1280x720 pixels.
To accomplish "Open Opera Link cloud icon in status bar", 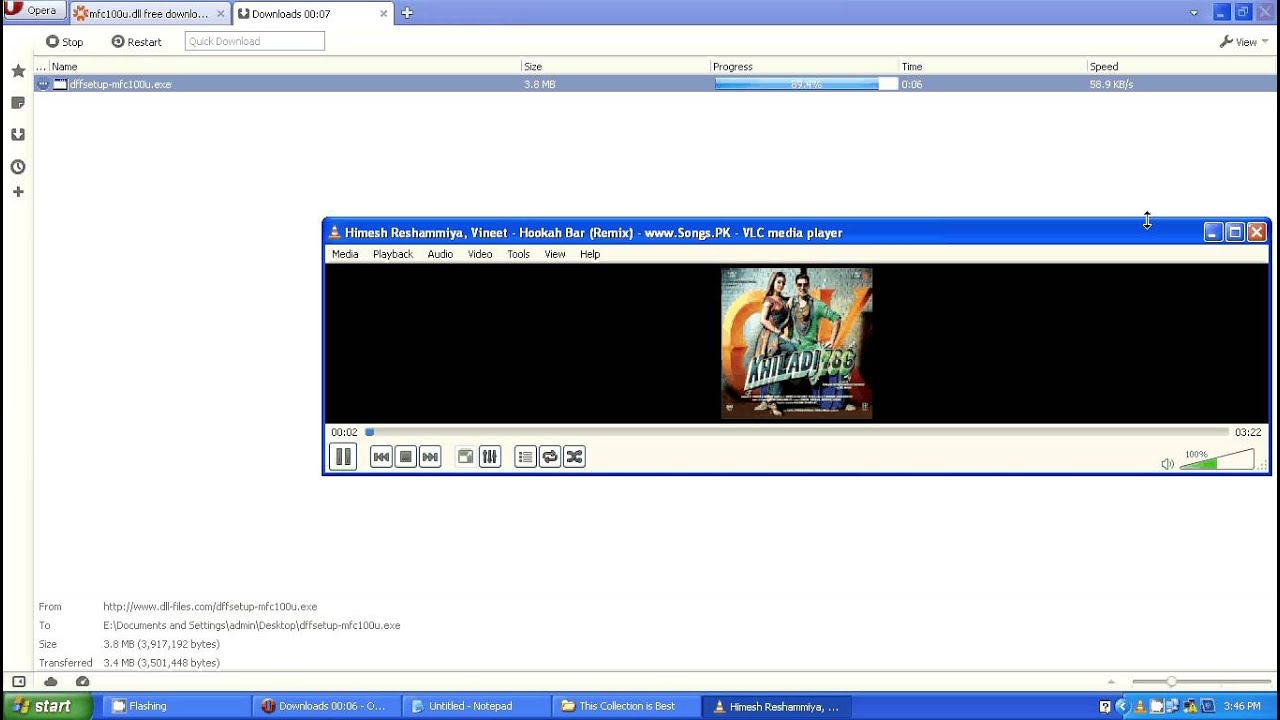I will [x=50, y=682].
